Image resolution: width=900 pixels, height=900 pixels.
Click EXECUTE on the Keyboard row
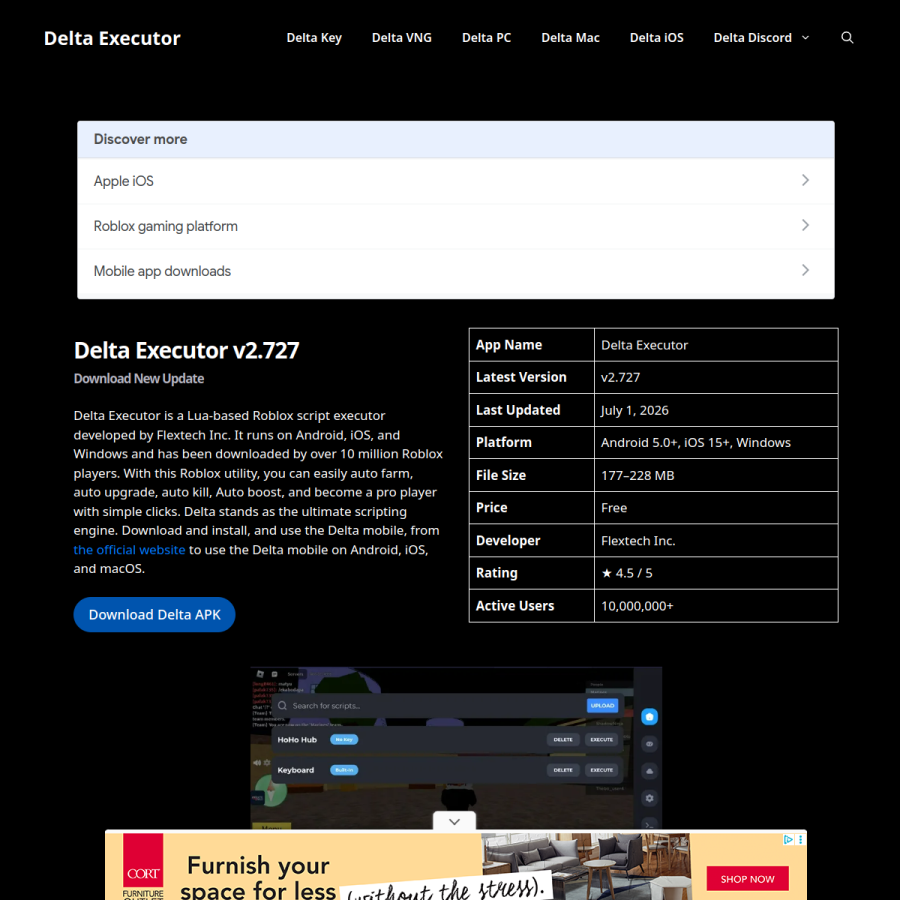[x=602, y=770]
